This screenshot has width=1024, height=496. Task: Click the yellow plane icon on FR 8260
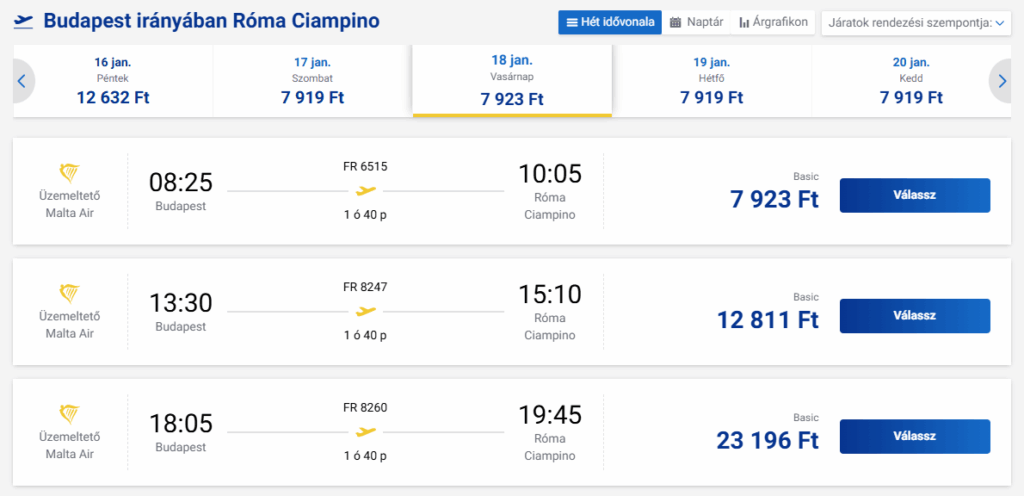[x=366, y=431]
